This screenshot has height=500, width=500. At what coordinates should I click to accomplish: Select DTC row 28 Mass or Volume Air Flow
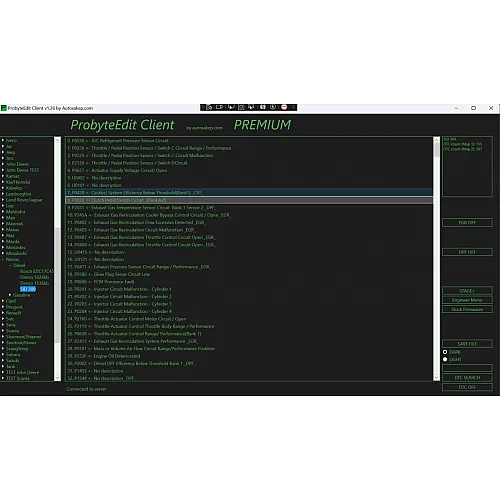(249, 348)
